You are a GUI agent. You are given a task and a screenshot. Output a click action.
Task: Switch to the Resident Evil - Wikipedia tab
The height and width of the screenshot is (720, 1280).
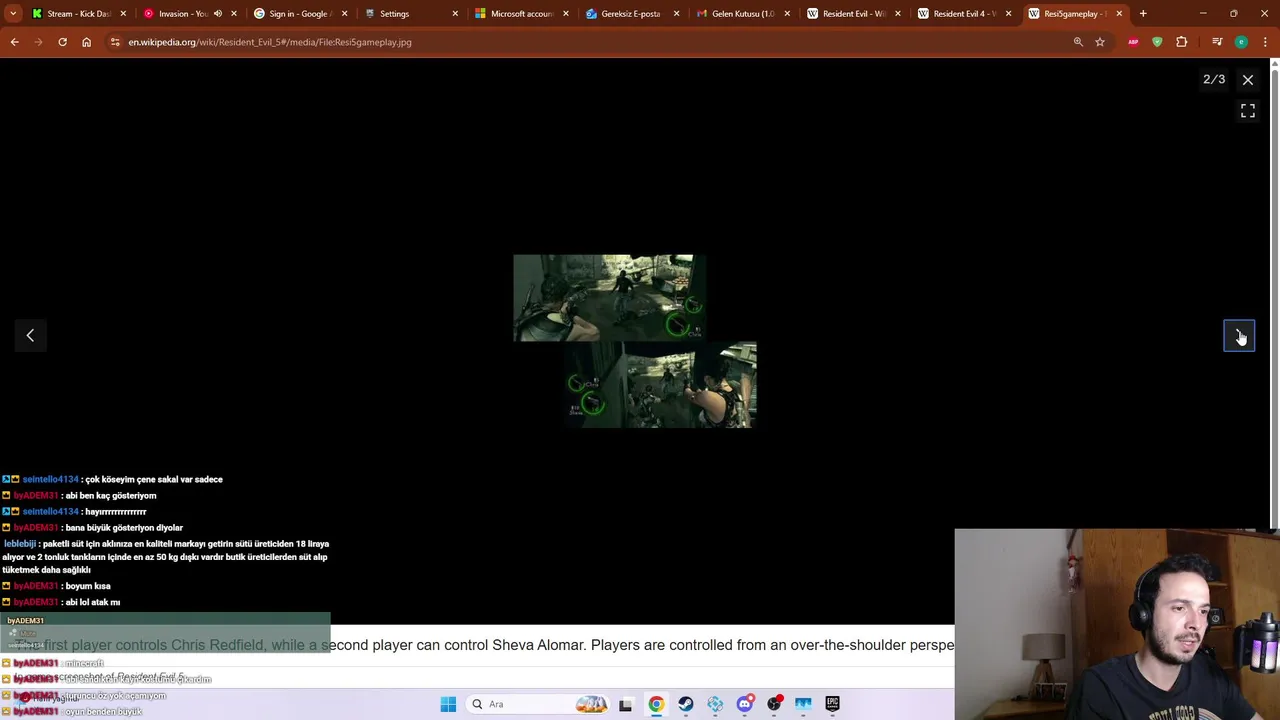[x=853, y=14]
